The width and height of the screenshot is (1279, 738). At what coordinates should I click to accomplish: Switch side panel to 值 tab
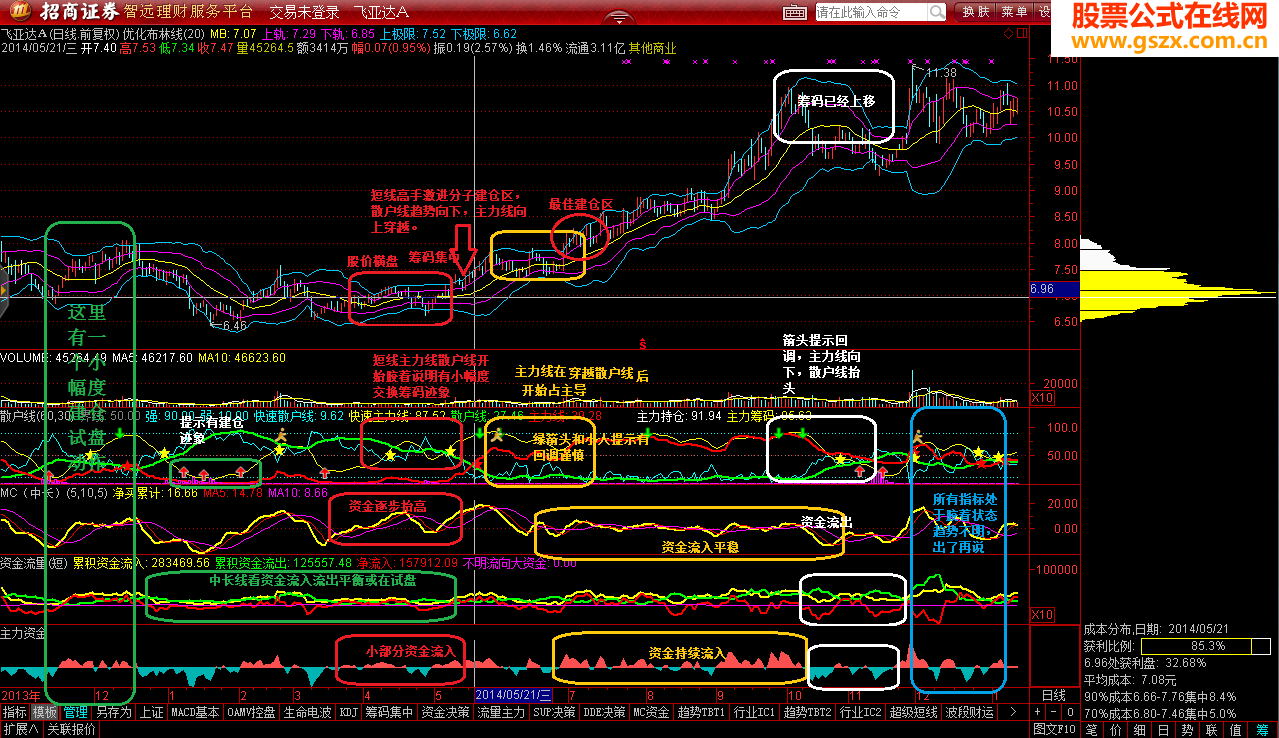(x=1236, y=730)
